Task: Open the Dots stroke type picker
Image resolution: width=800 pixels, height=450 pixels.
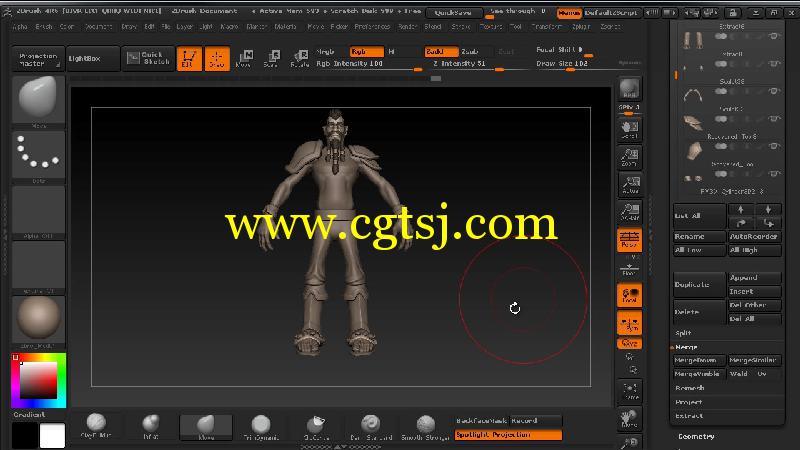Action: (x=38, y=155)
